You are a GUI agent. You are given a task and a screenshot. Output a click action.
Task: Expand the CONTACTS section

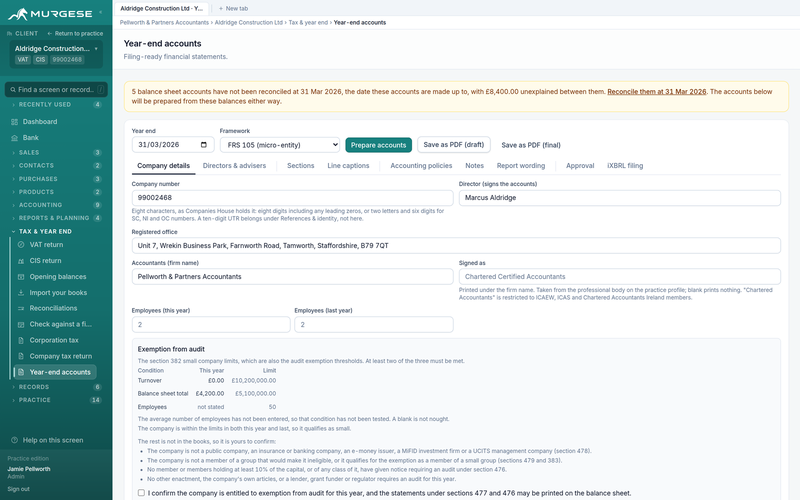click(56, 166)
